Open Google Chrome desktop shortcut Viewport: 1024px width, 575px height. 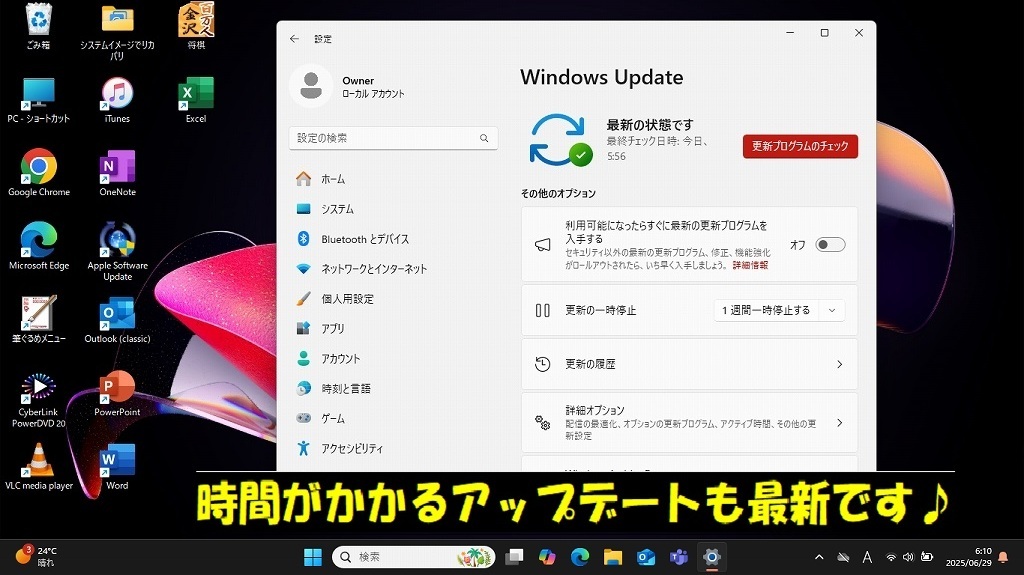[x=39, y=173]
